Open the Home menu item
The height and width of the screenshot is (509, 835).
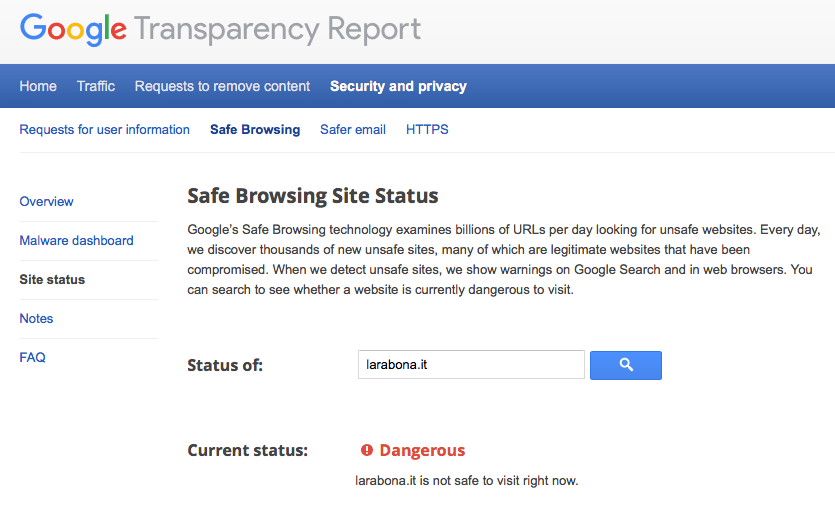click(38, 86)
